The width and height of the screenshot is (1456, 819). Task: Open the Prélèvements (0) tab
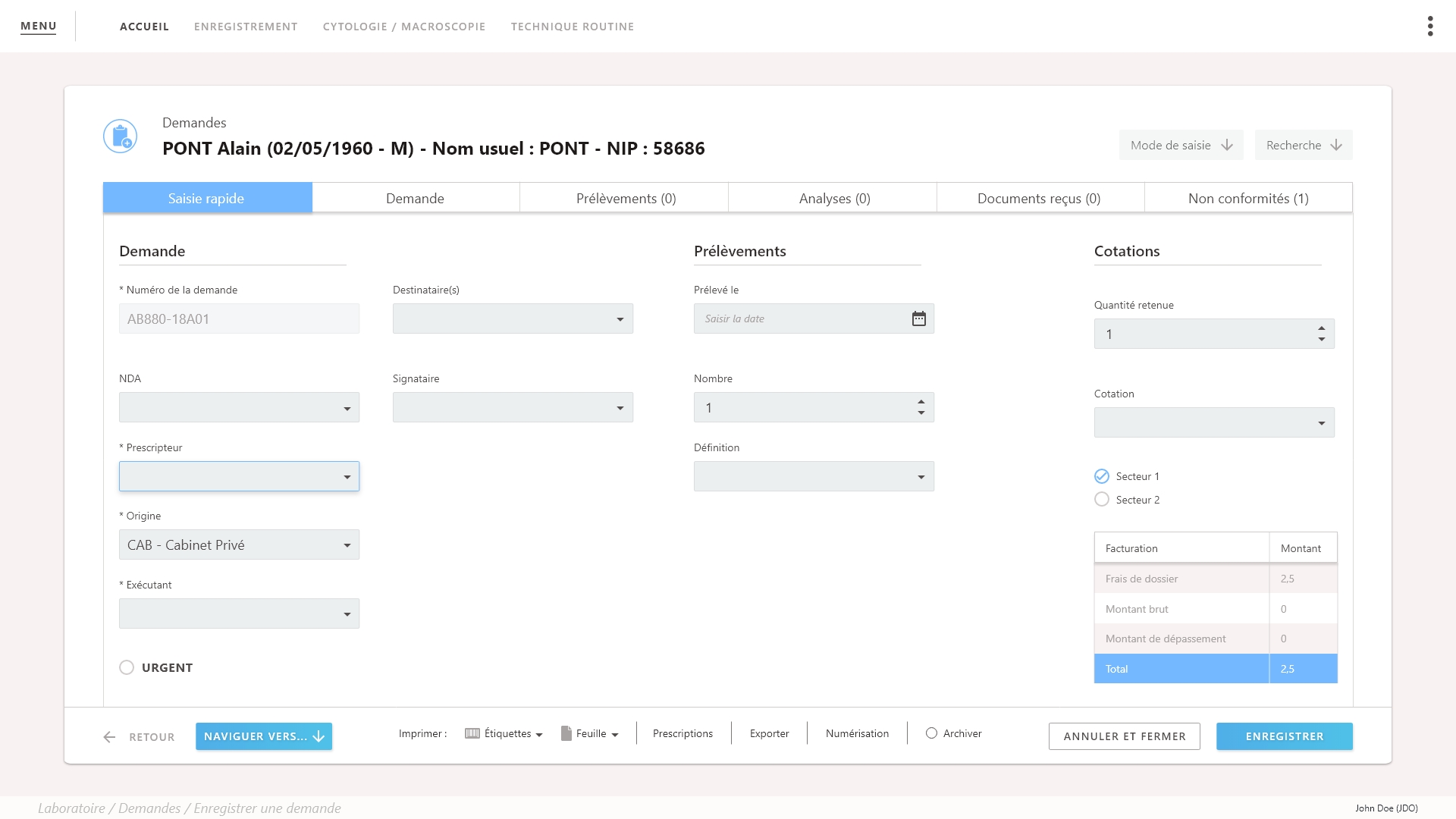(626, 198)
